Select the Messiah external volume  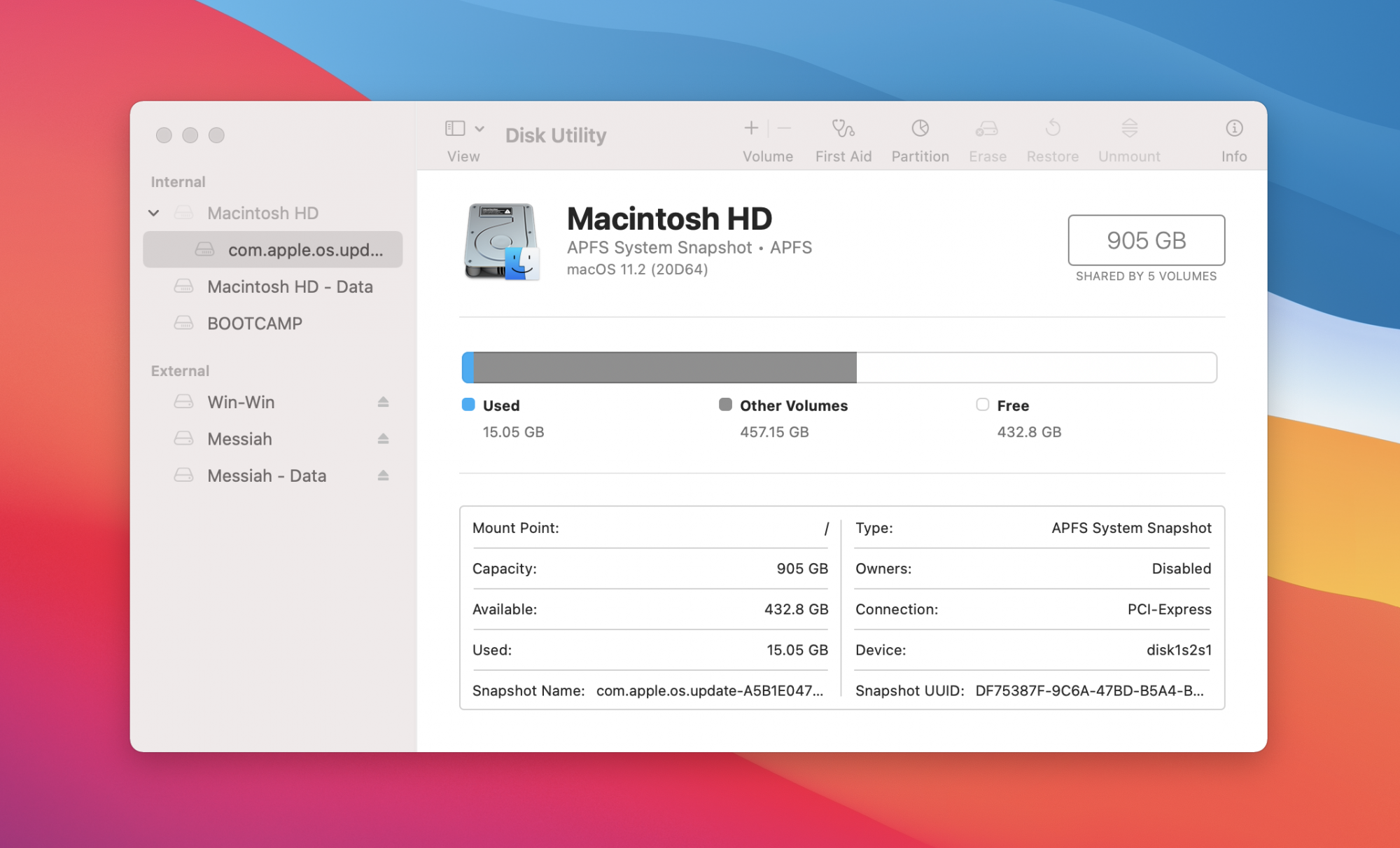tap(273, 439)
